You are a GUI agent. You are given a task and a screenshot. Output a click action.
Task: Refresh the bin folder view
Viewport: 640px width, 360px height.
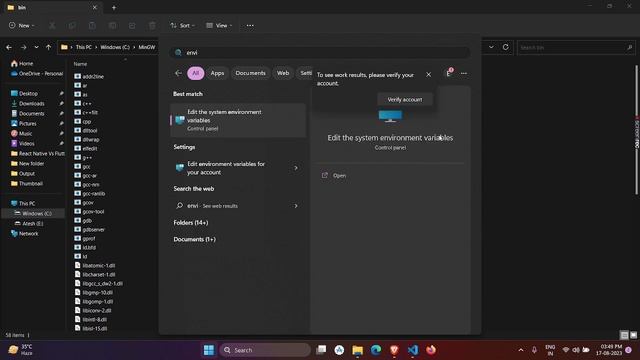click(506, 47)
